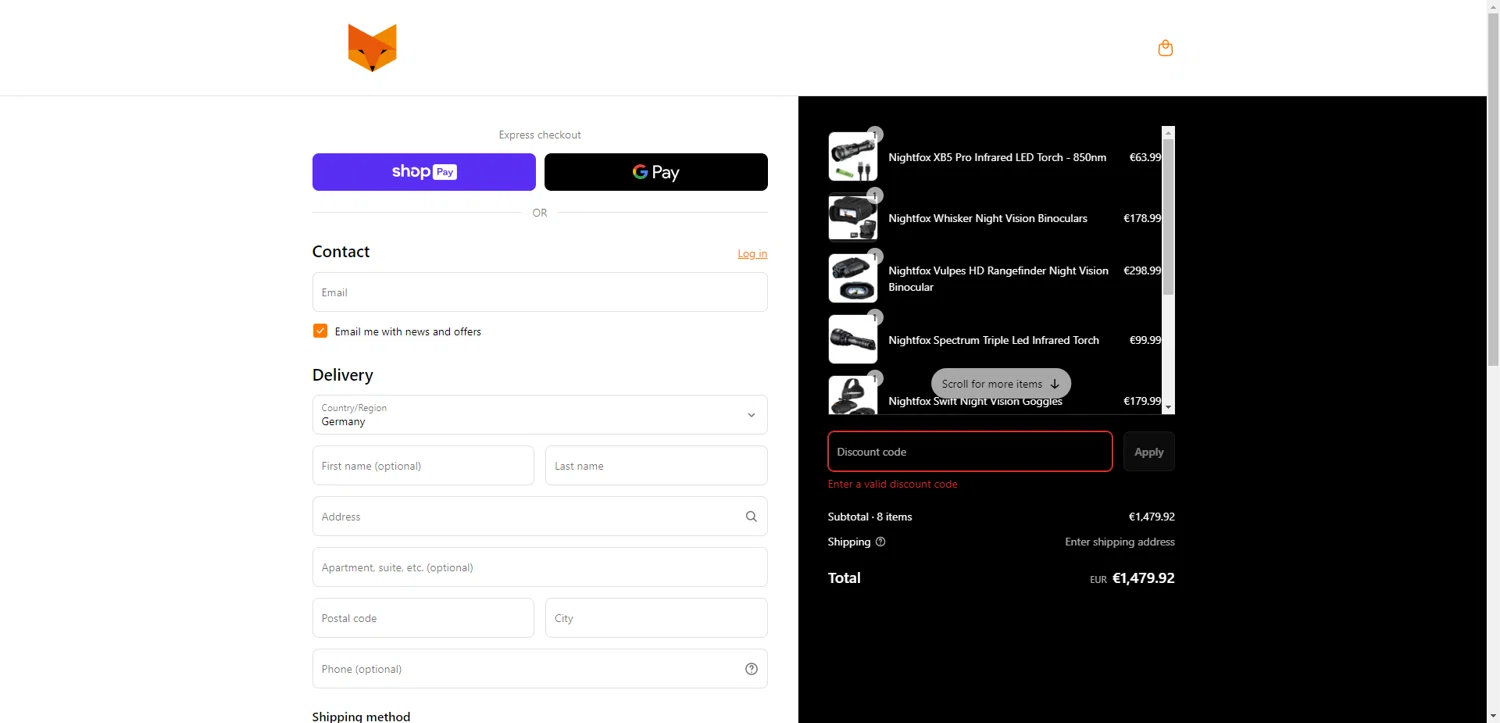Click the Shipping info question icon

click(x=880, y=542)
